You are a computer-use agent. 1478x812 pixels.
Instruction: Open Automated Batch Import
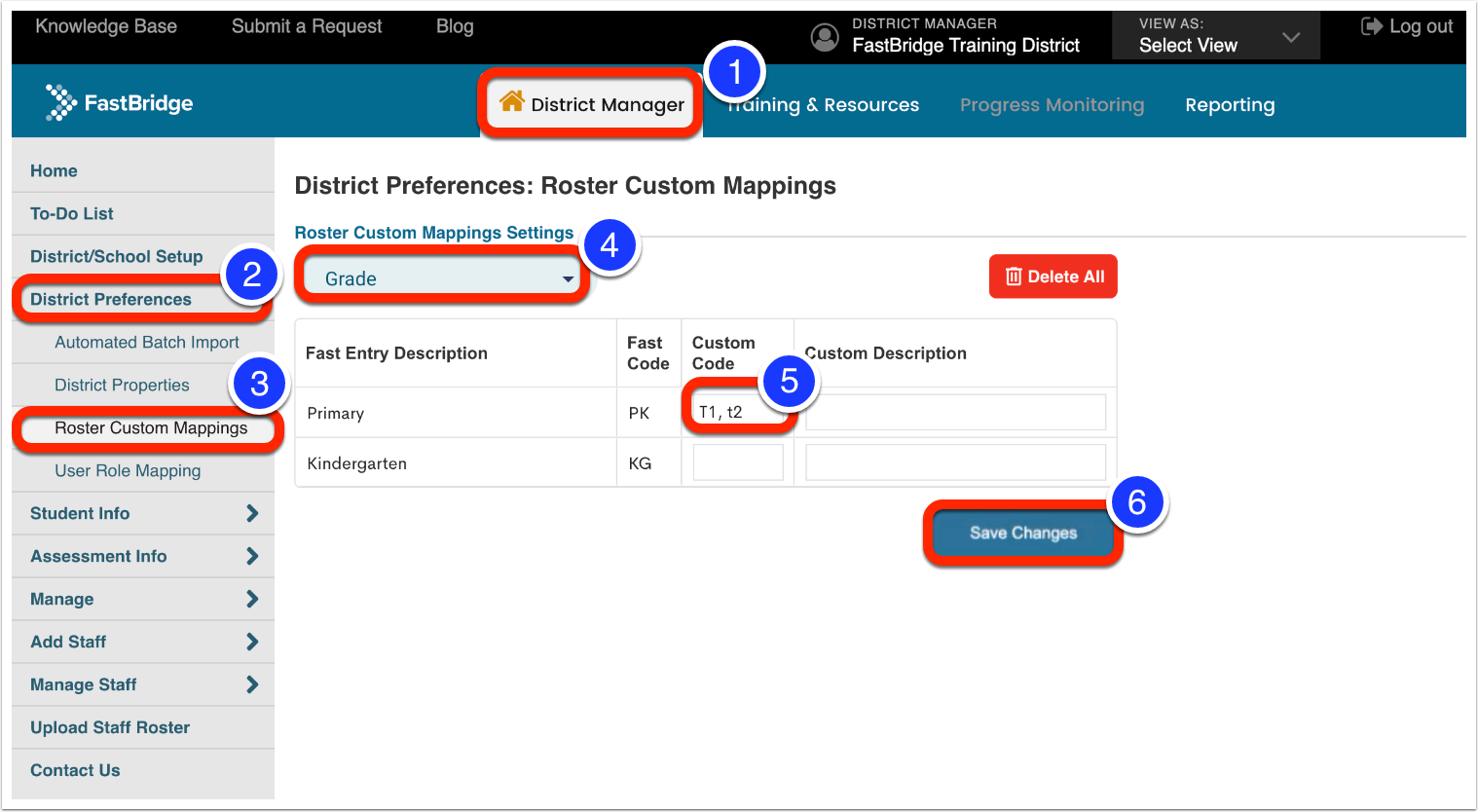pyautogui.click(x=147, y=342)
